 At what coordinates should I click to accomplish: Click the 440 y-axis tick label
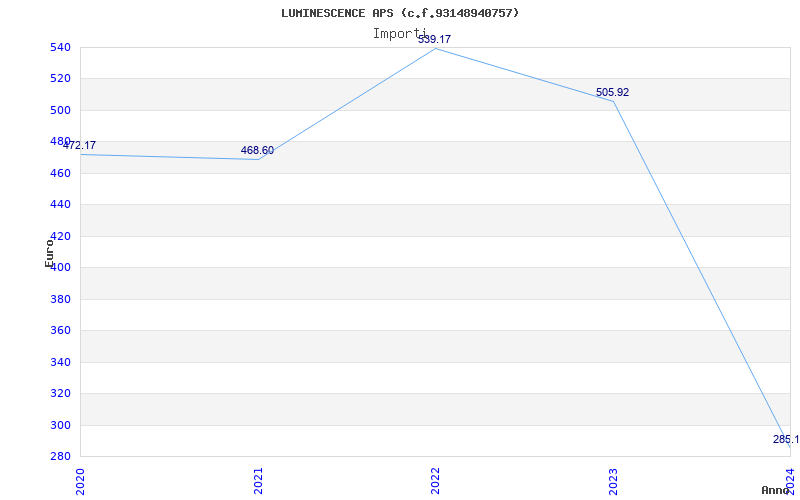tap(60, 205)
